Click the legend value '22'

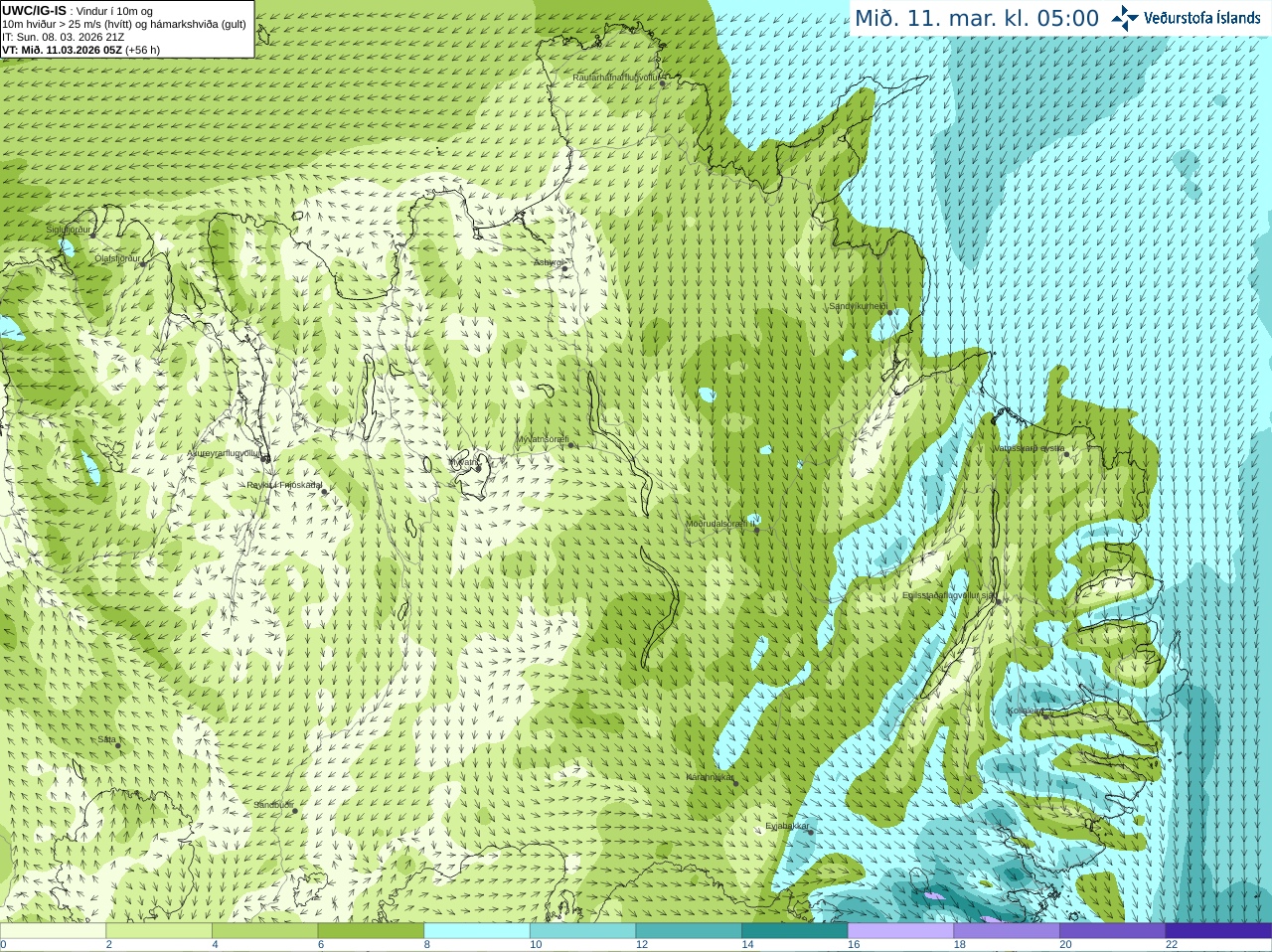coord(1172,945)
